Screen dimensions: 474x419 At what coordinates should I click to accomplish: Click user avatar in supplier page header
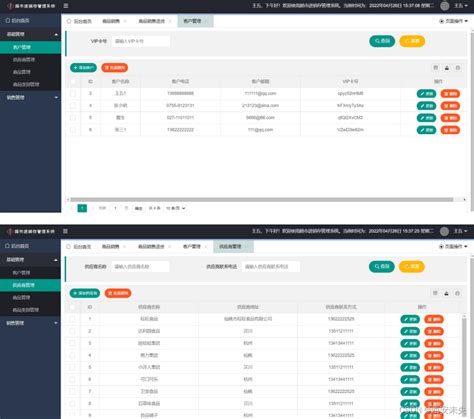point(444,231)
